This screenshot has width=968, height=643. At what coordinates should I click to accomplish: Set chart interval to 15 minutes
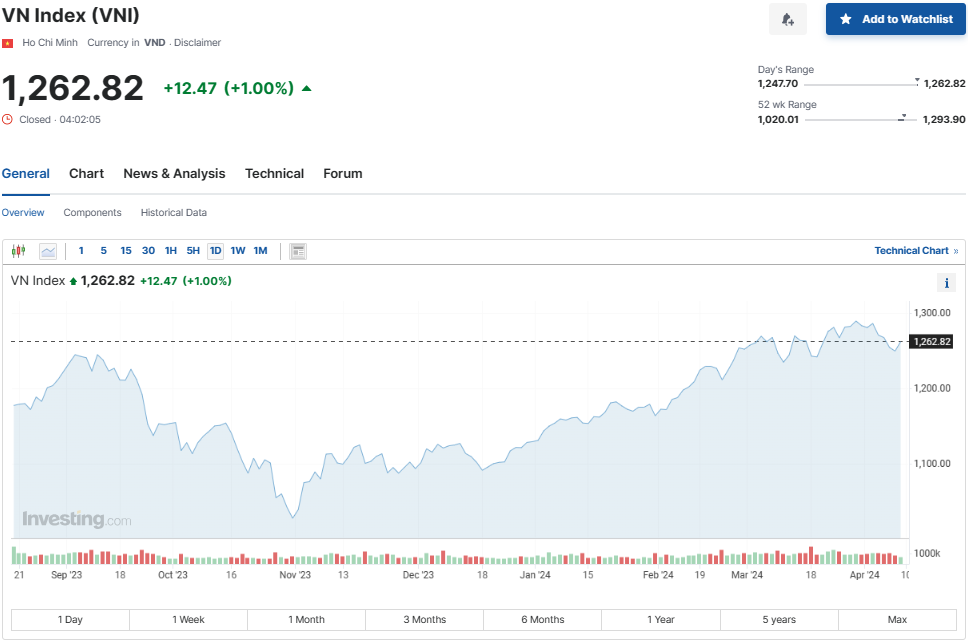point(126,251)
